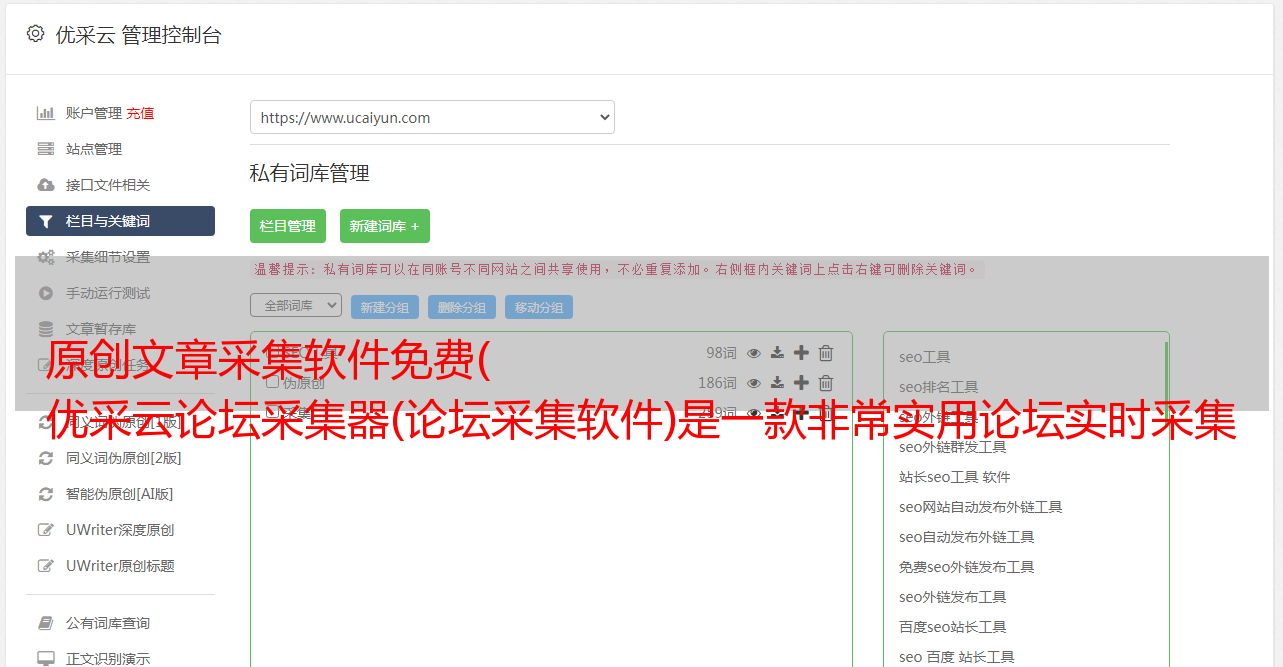Click the cloud upload icon for 接口文件相关

[x=45, y=185]
